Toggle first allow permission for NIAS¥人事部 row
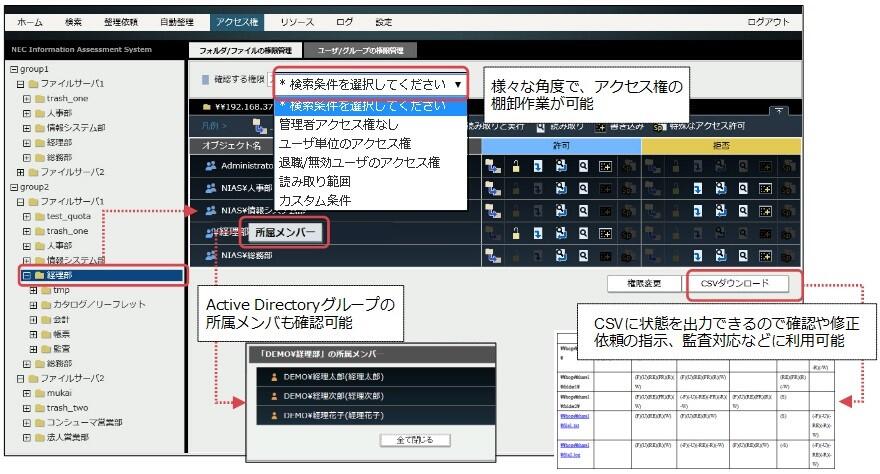The image size is (880, 474). click(x=493, y=188)
